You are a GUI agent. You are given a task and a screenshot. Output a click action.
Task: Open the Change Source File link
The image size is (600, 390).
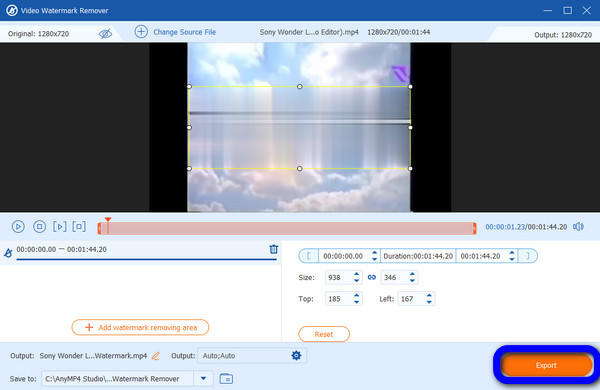click(184, 32)
